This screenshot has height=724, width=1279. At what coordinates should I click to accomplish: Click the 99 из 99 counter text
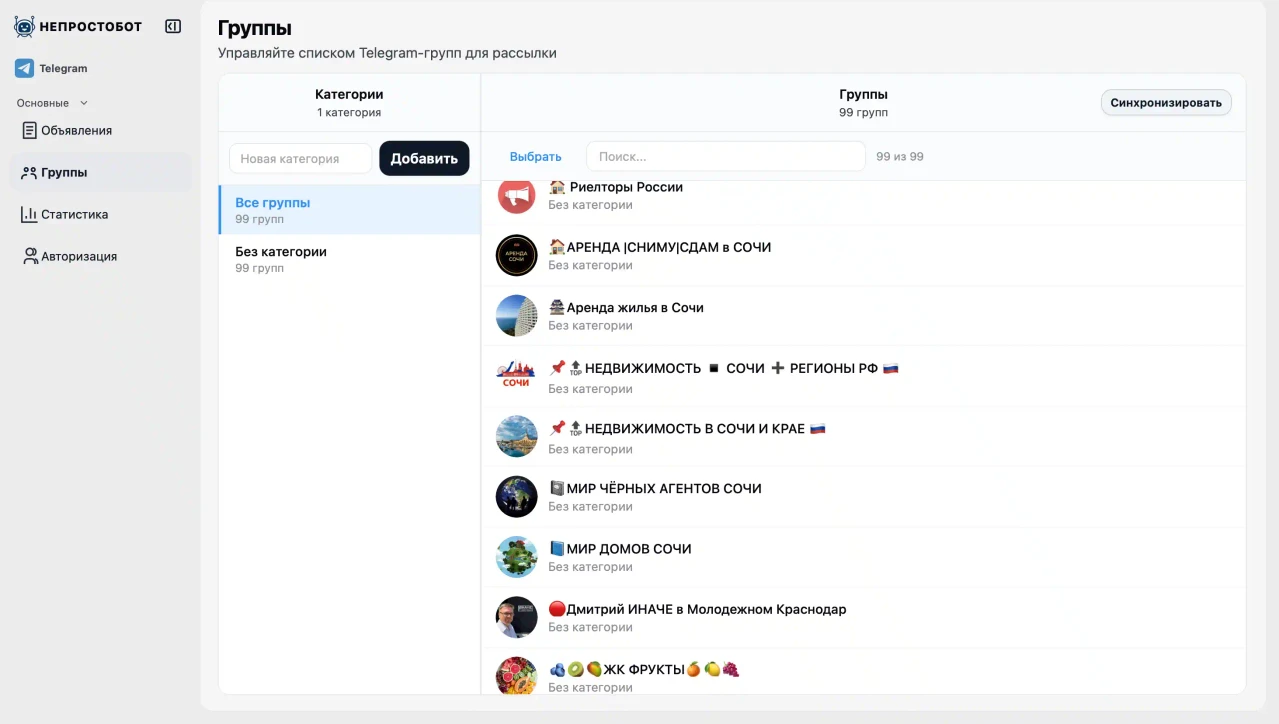click(900, 157)
